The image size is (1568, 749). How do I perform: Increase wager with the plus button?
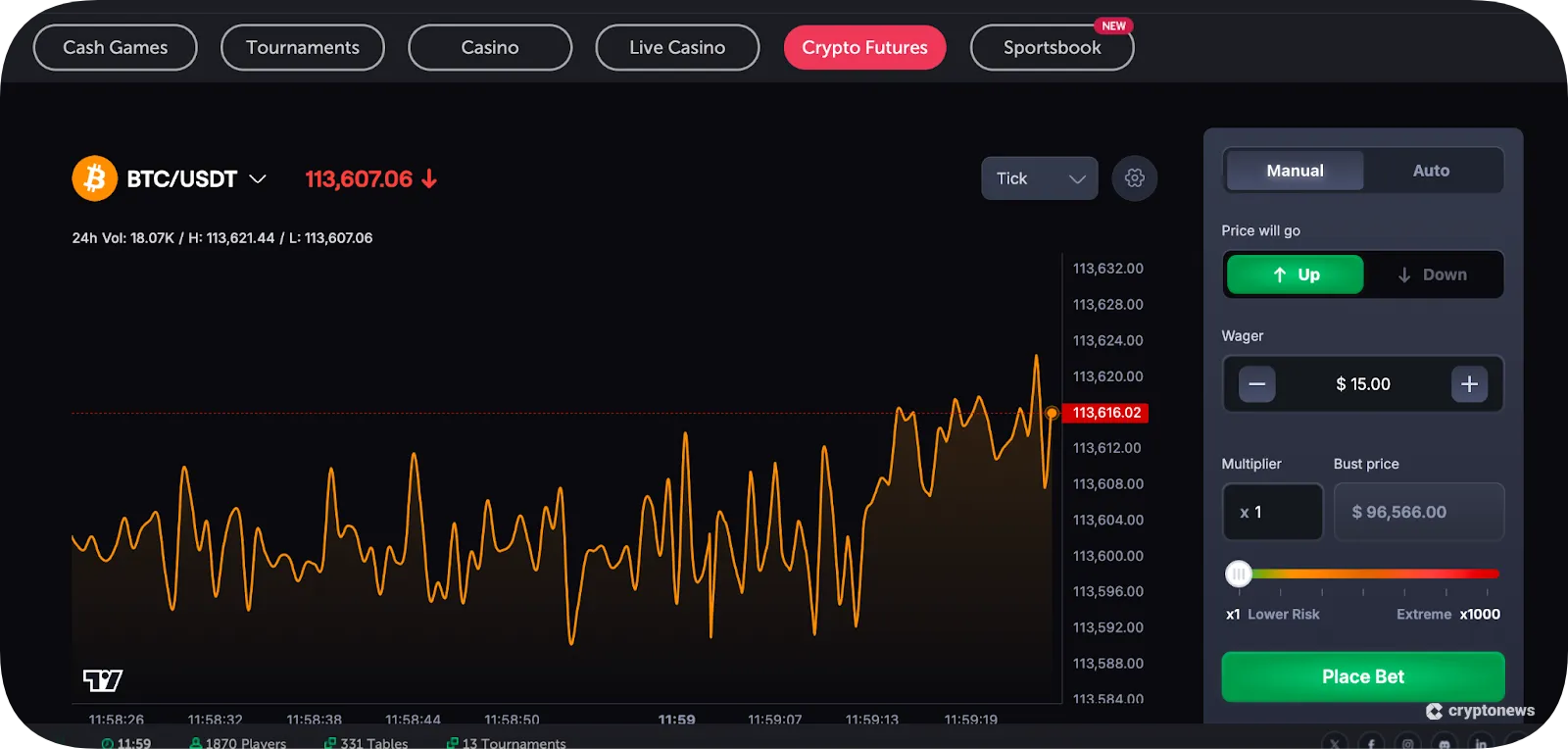pos(1469,384)
